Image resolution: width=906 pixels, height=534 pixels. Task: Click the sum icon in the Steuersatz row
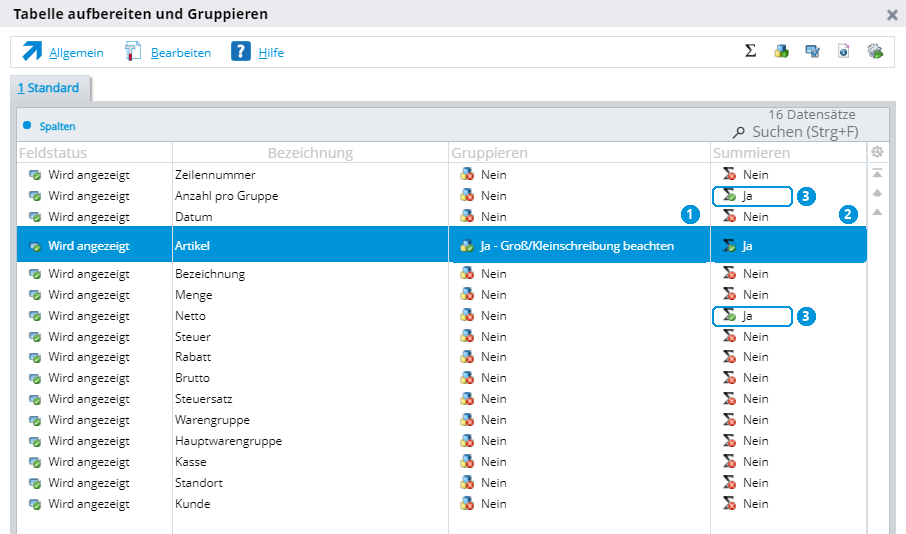tap(729, 398)
